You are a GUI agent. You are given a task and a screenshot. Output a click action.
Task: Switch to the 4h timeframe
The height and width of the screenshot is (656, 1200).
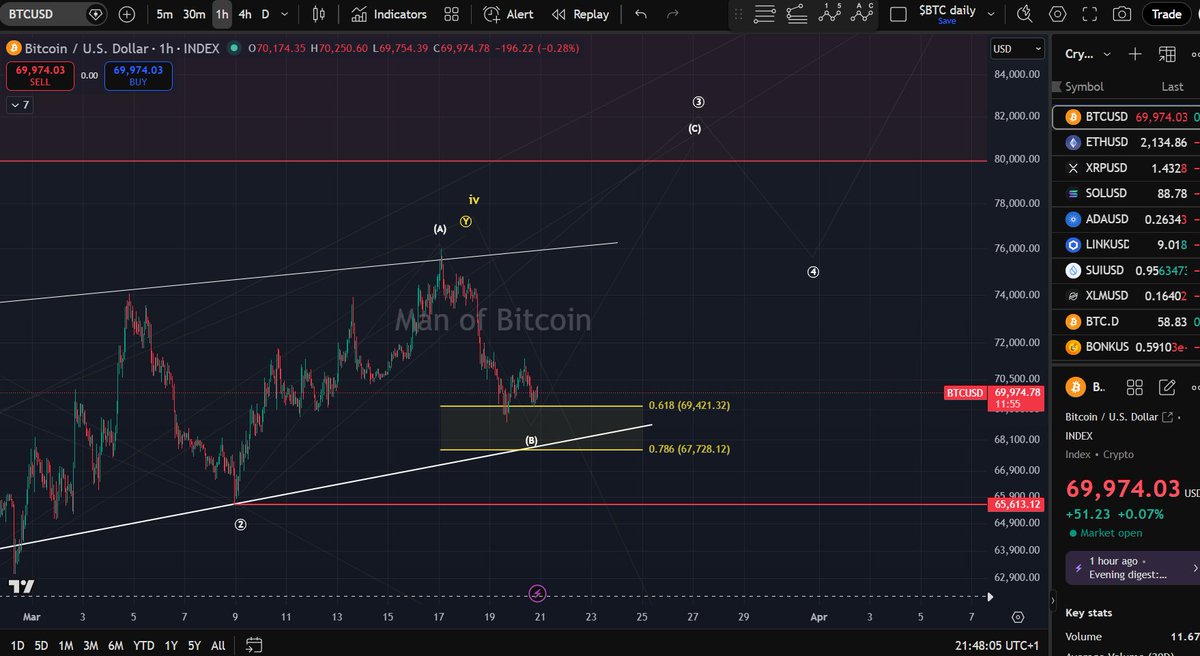(x=244, y=14)
